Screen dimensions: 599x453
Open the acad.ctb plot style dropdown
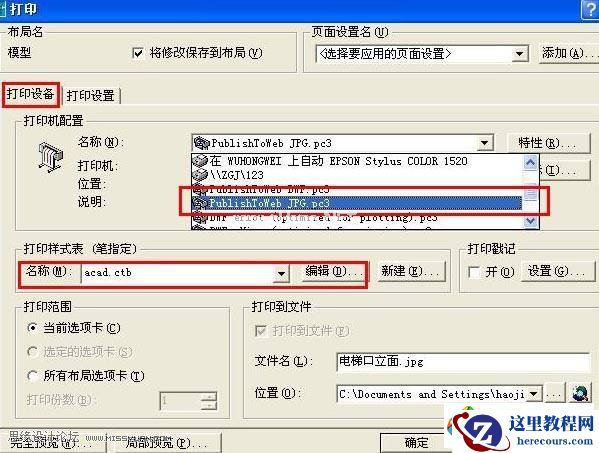[281, 273]
